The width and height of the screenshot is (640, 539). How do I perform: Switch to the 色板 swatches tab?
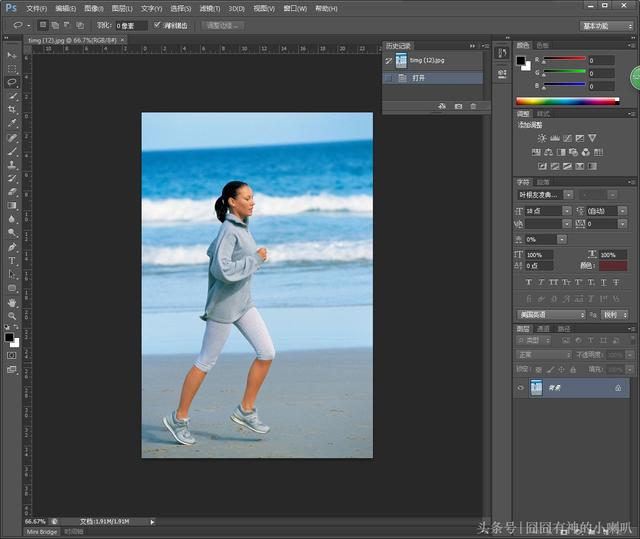[543, 45]
